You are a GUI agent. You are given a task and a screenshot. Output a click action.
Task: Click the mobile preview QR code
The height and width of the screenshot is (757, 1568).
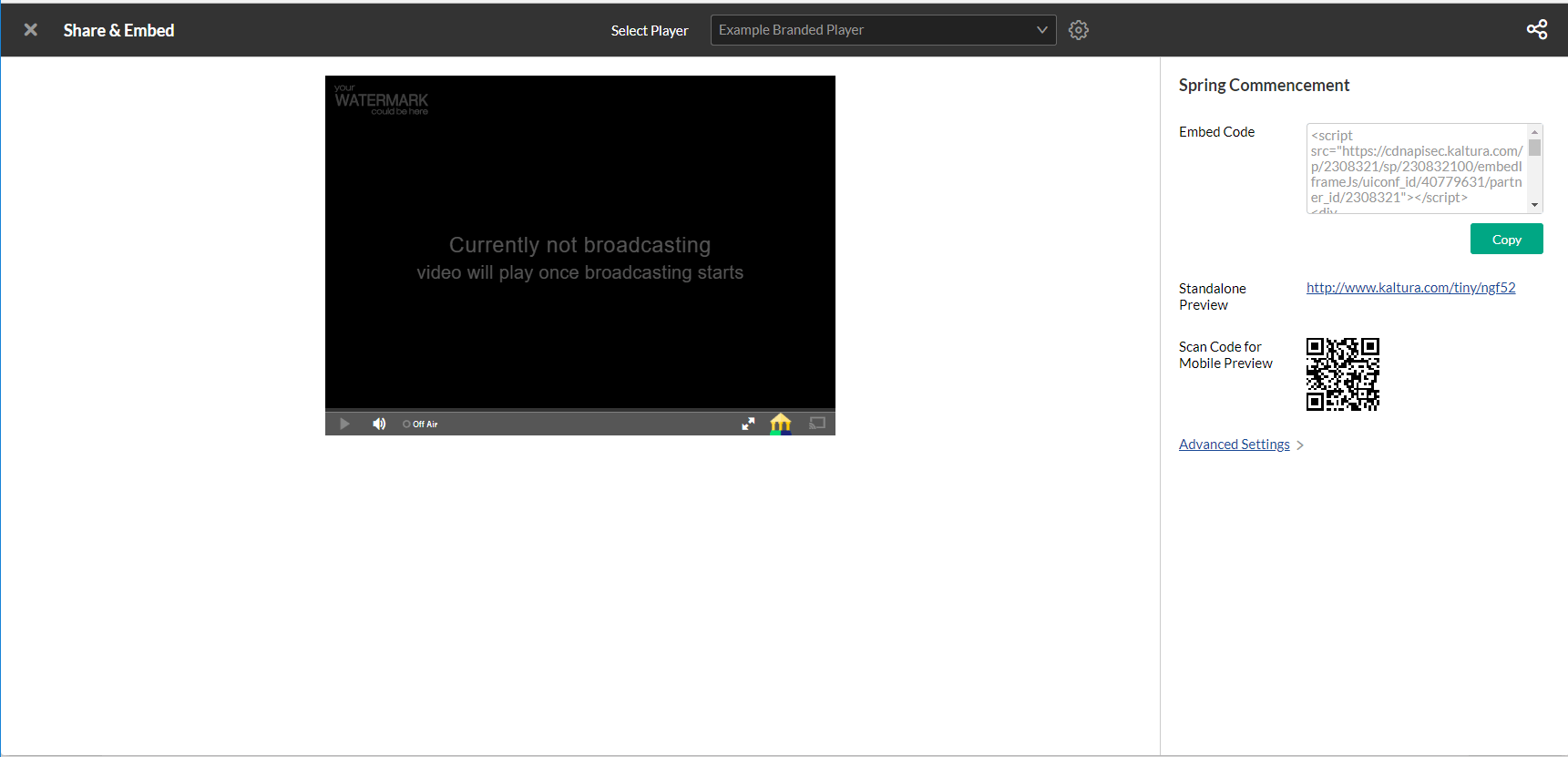click(1343, 374)
